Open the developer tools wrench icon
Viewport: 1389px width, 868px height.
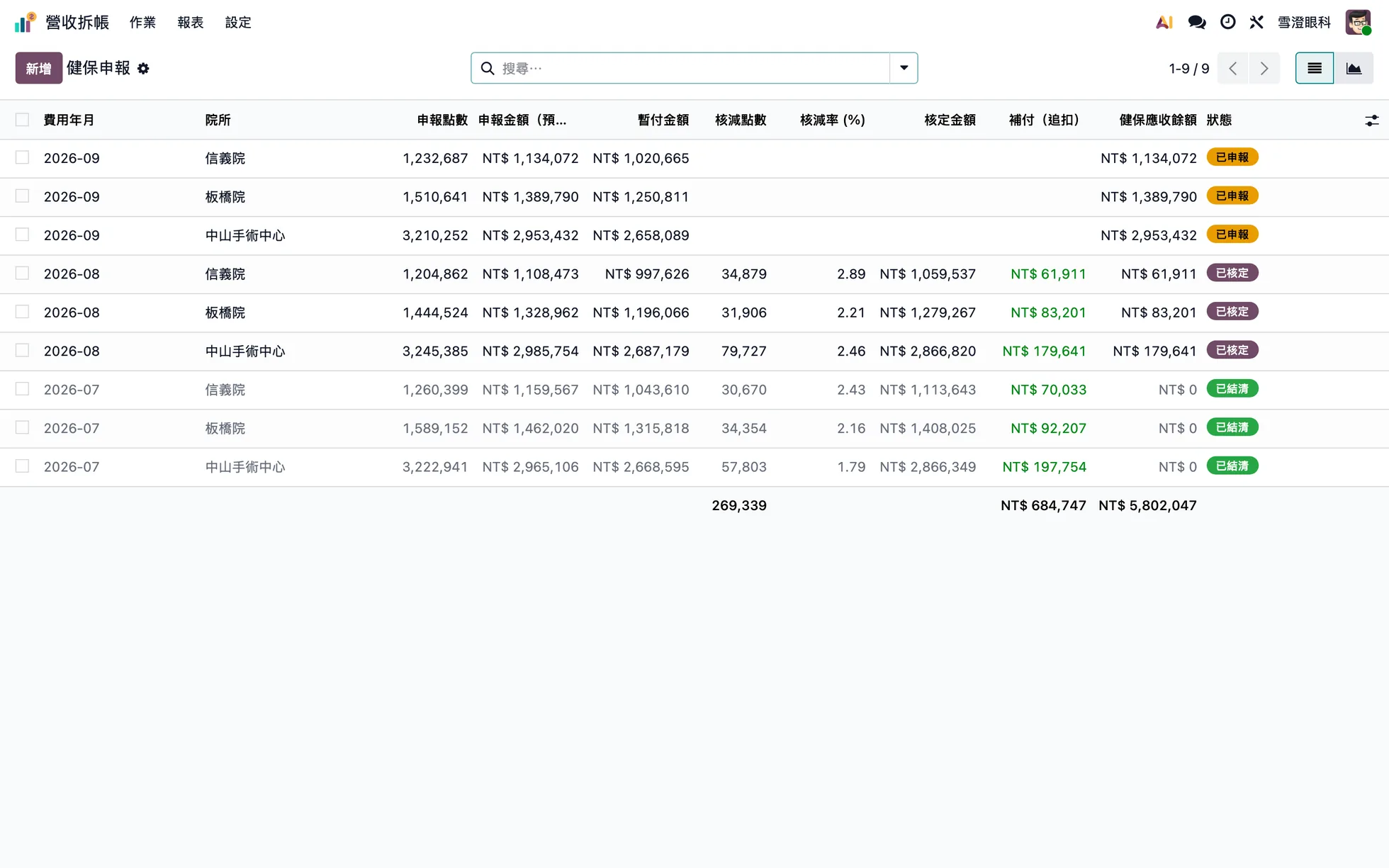pyautogui.click(x=1256, y=23)
